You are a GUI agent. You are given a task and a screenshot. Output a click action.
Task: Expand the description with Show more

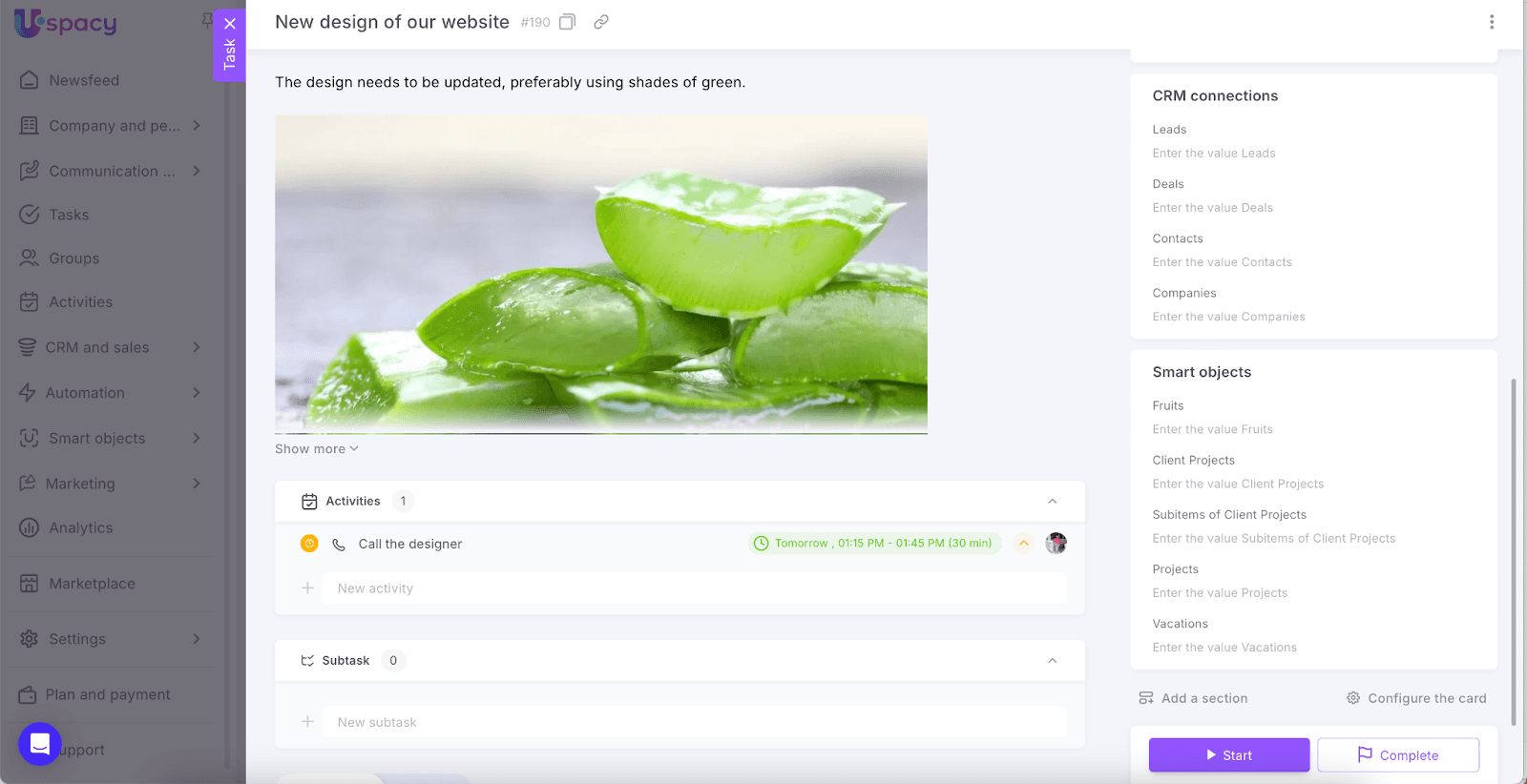point(317,449)
